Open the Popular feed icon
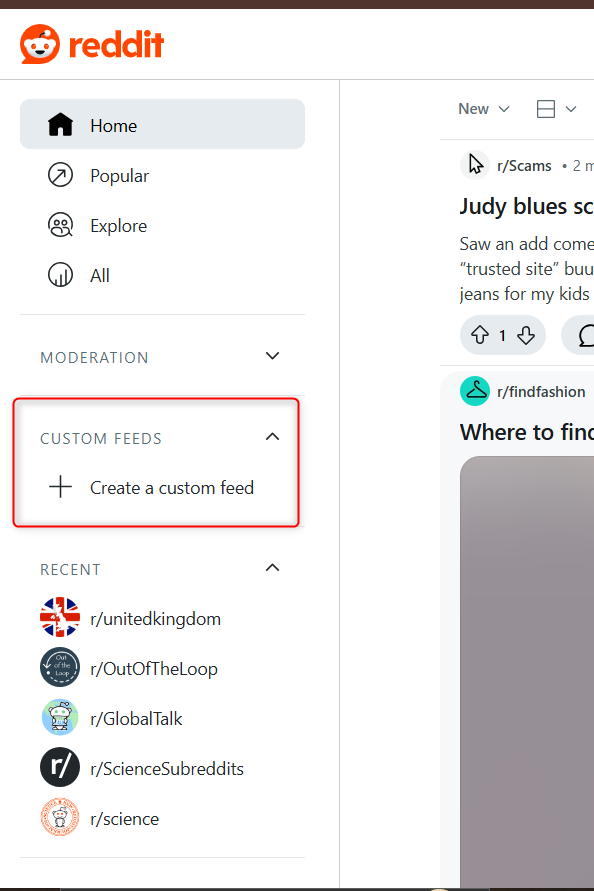The image size is (594, 891). click(60, 175)
